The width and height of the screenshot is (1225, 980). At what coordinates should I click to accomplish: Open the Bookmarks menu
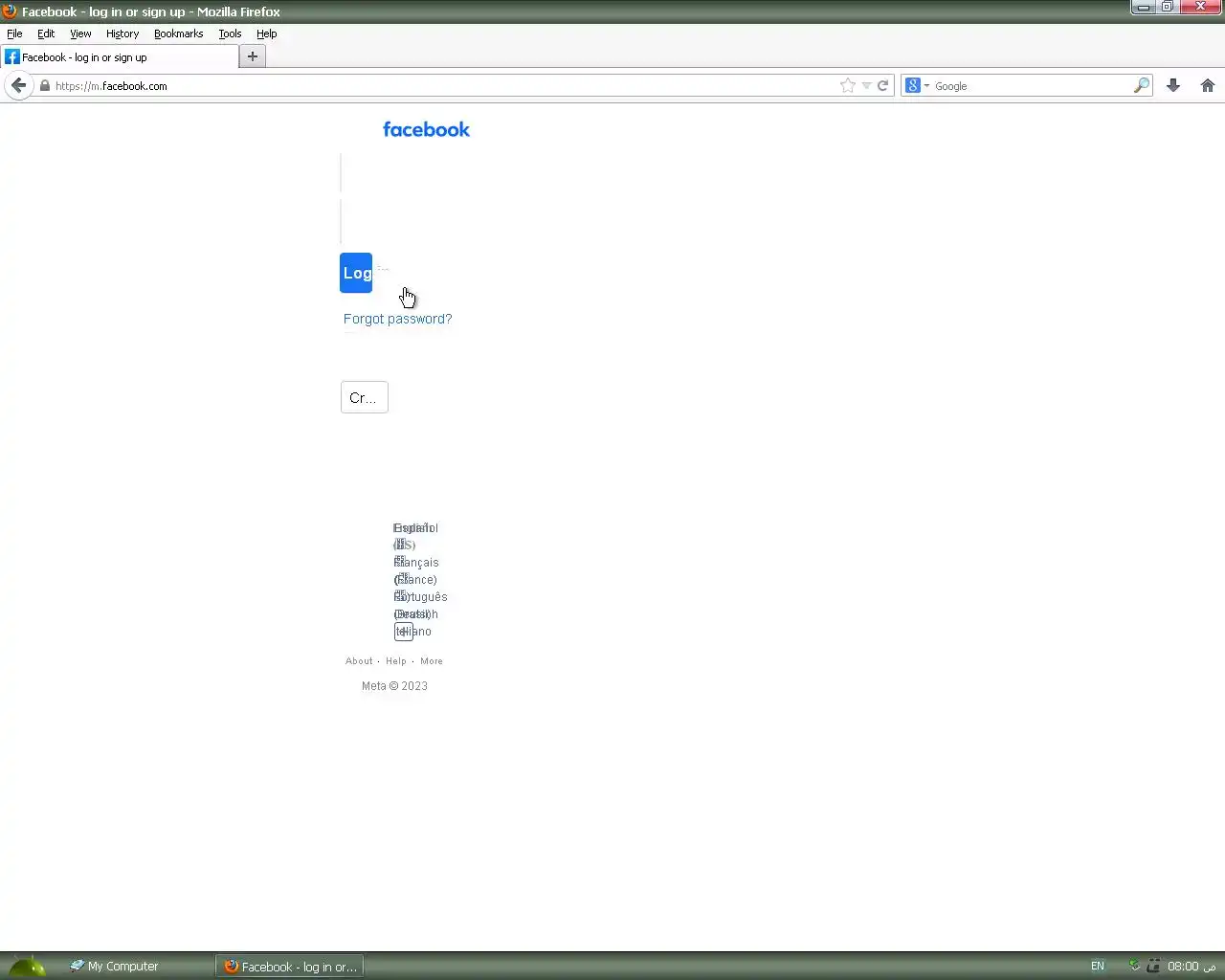coord(178,33)
